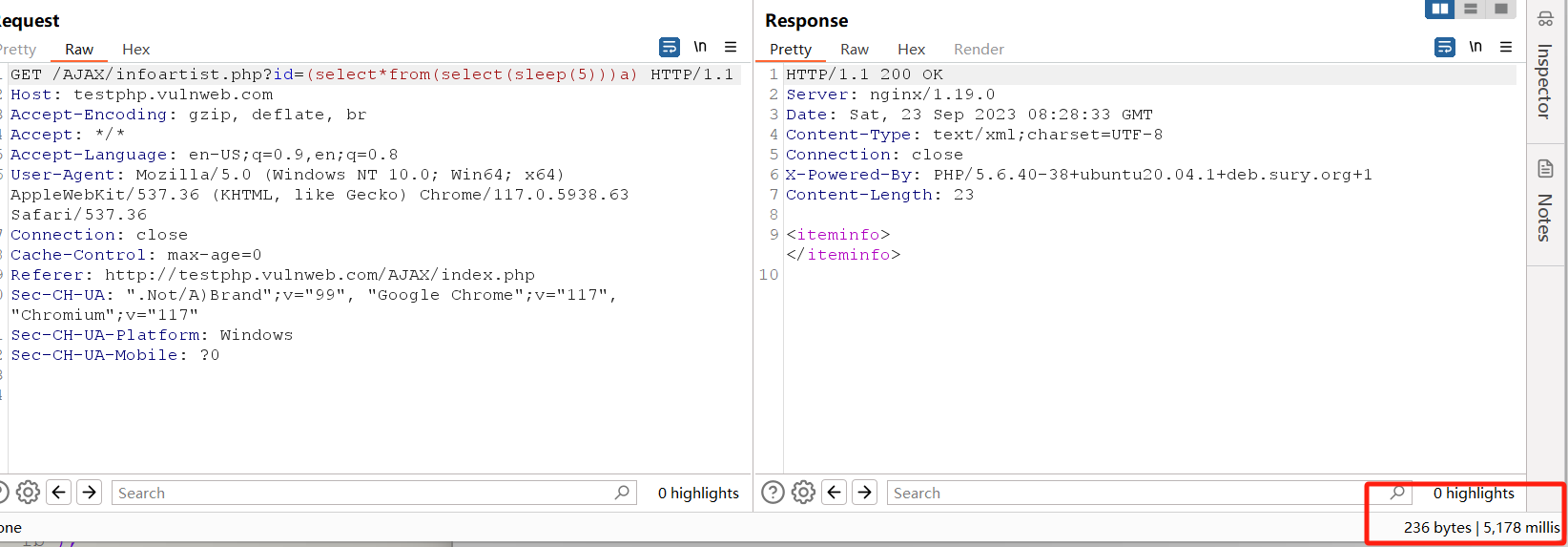Select top-bottom split layout icon
Image resolution: width=1568 pixels, height=547 pixels.
tap(1471, 9)
